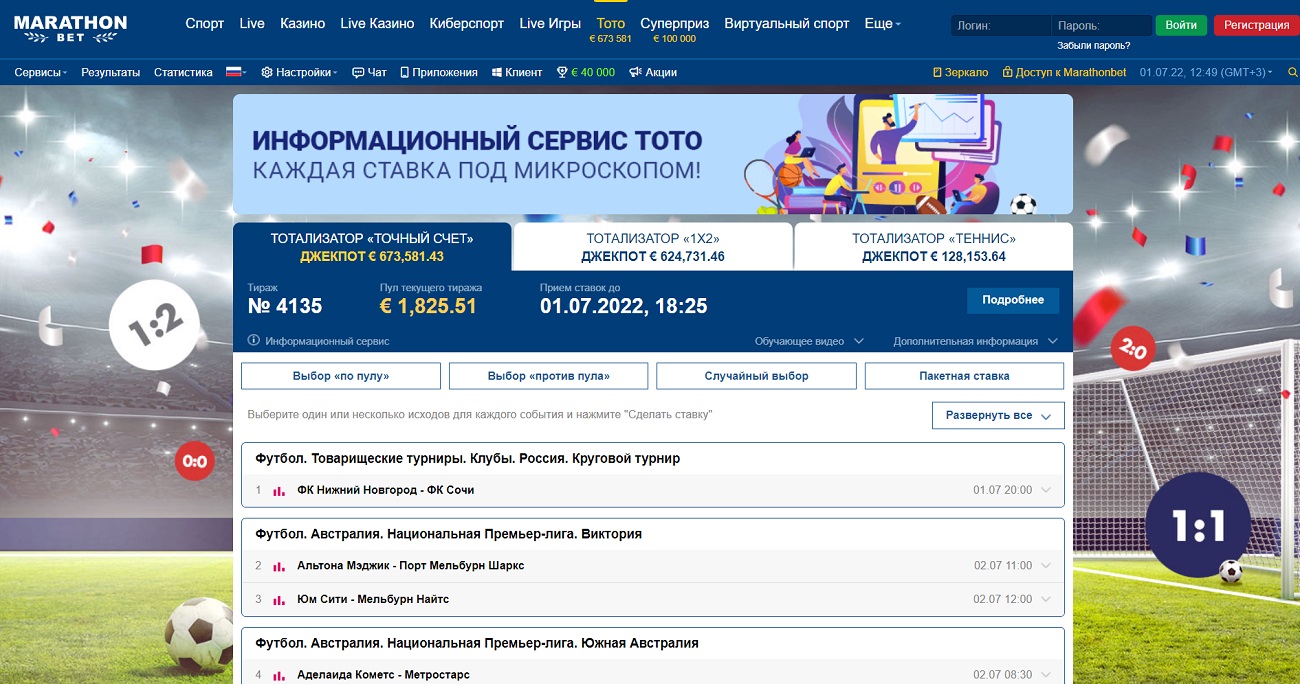This screenshot has width=1300, height=684.
Task: Open the Чат speech bubble icon
Action: click(x=357, y=72)
